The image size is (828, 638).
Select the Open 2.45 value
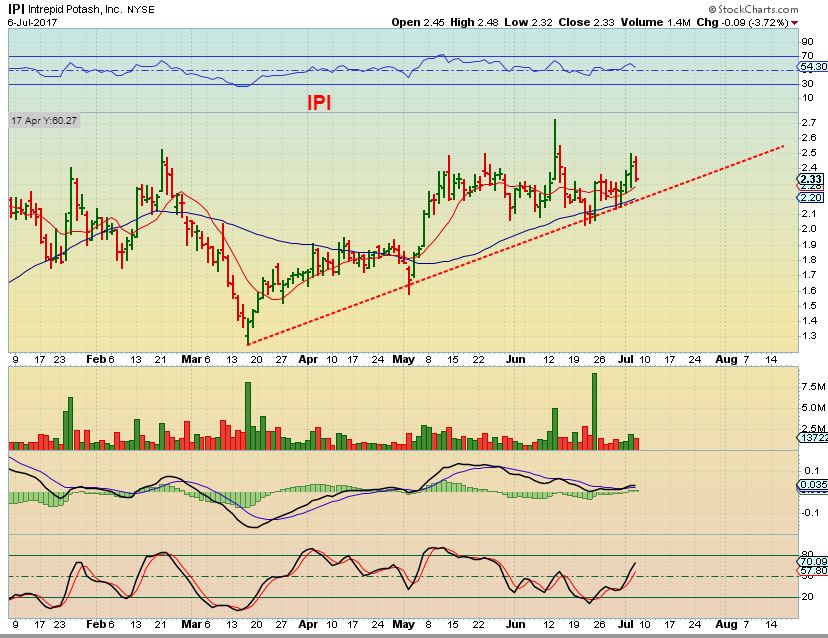[x=418, y=22]
